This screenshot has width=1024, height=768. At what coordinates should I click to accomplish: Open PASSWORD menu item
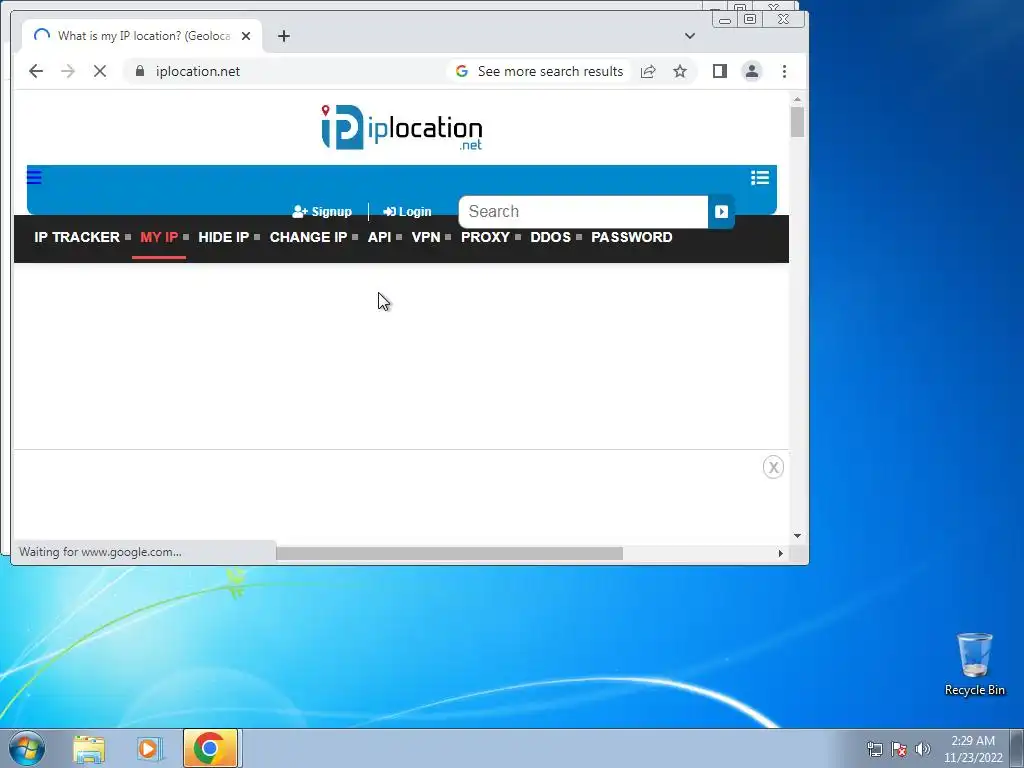632,237
